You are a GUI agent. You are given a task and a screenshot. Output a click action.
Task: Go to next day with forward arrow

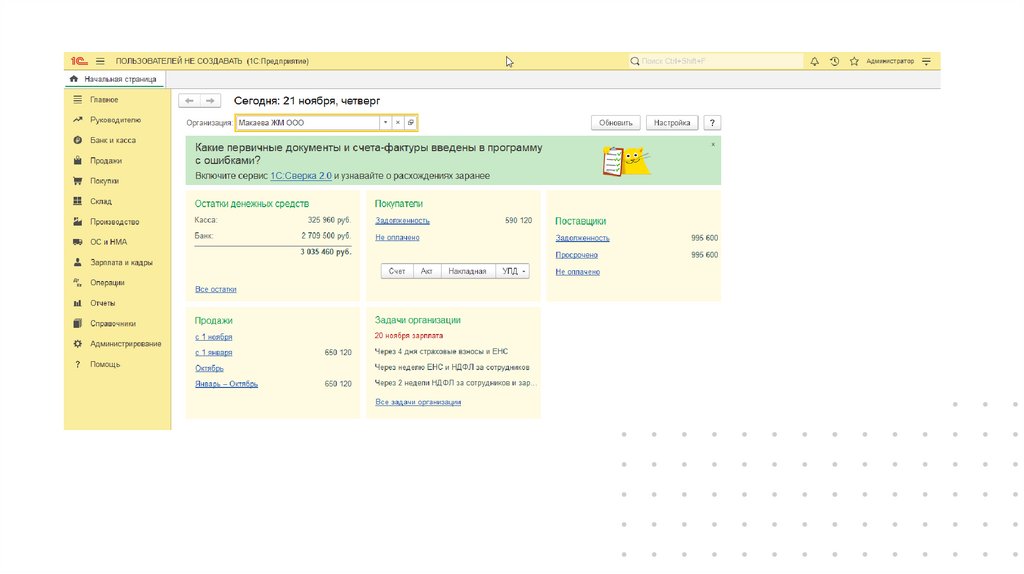pyautogui.click(x=210, y=101)
